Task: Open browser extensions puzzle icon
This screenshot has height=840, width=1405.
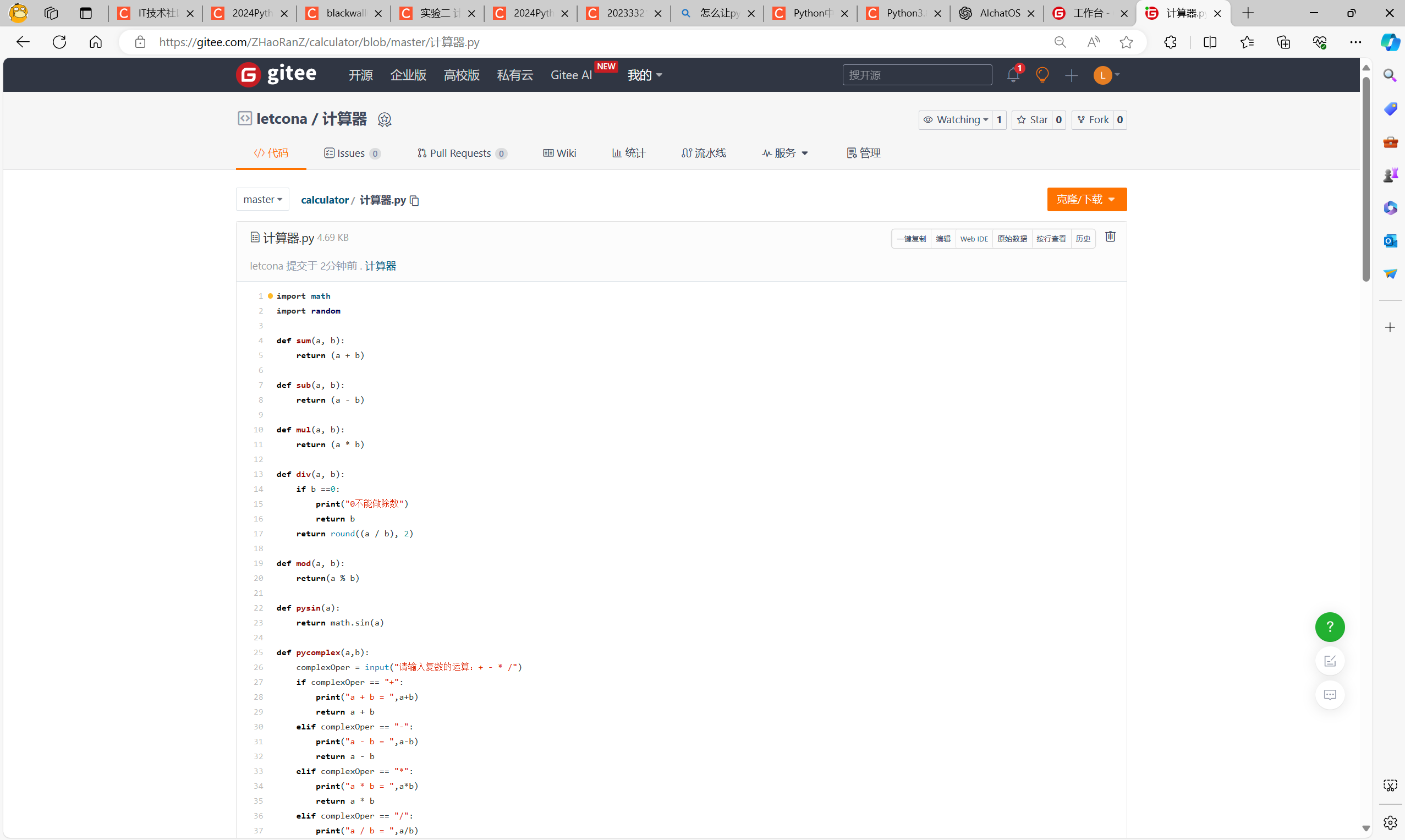Action: [x=1170, y=42]
